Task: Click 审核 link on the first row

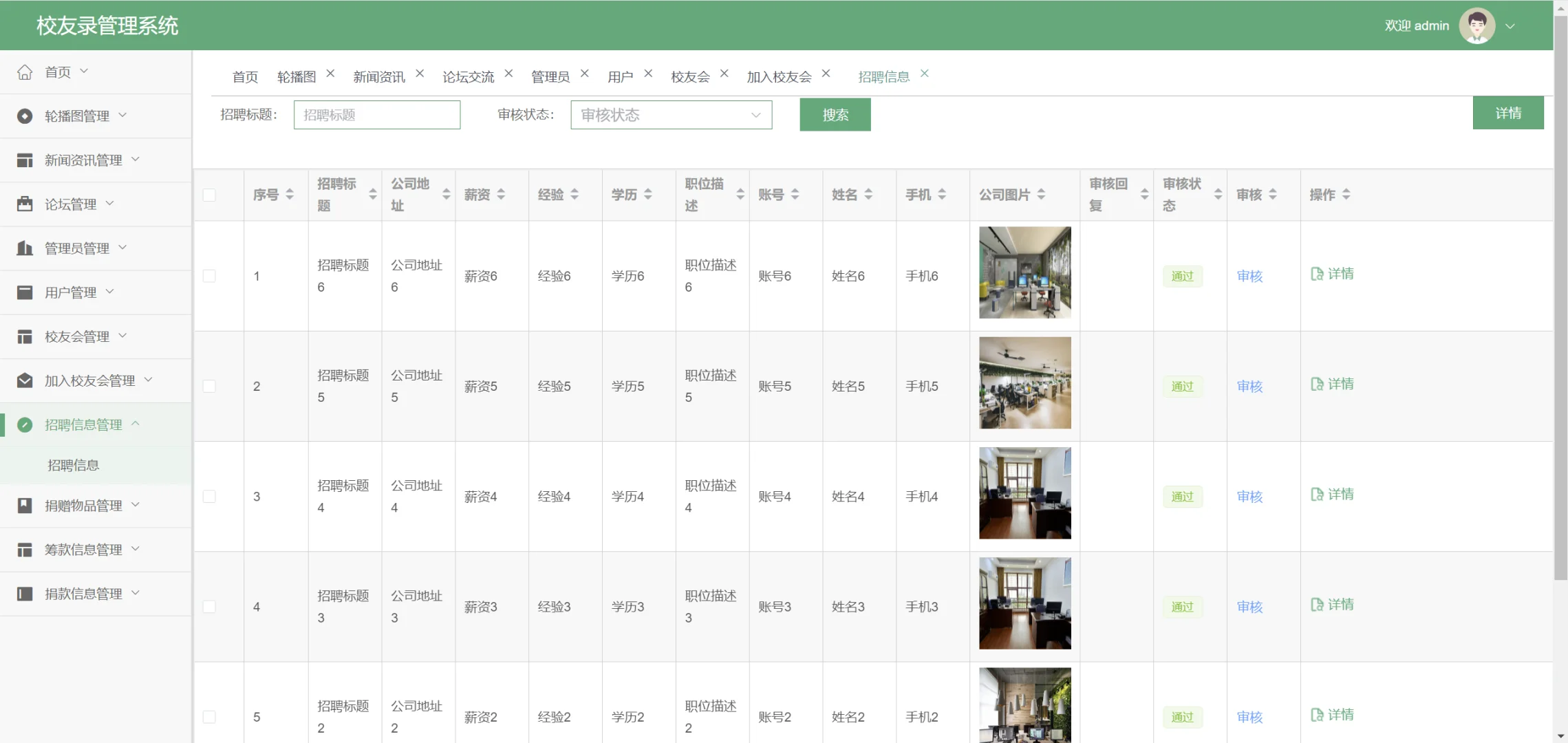Action: coord(1249,275)
